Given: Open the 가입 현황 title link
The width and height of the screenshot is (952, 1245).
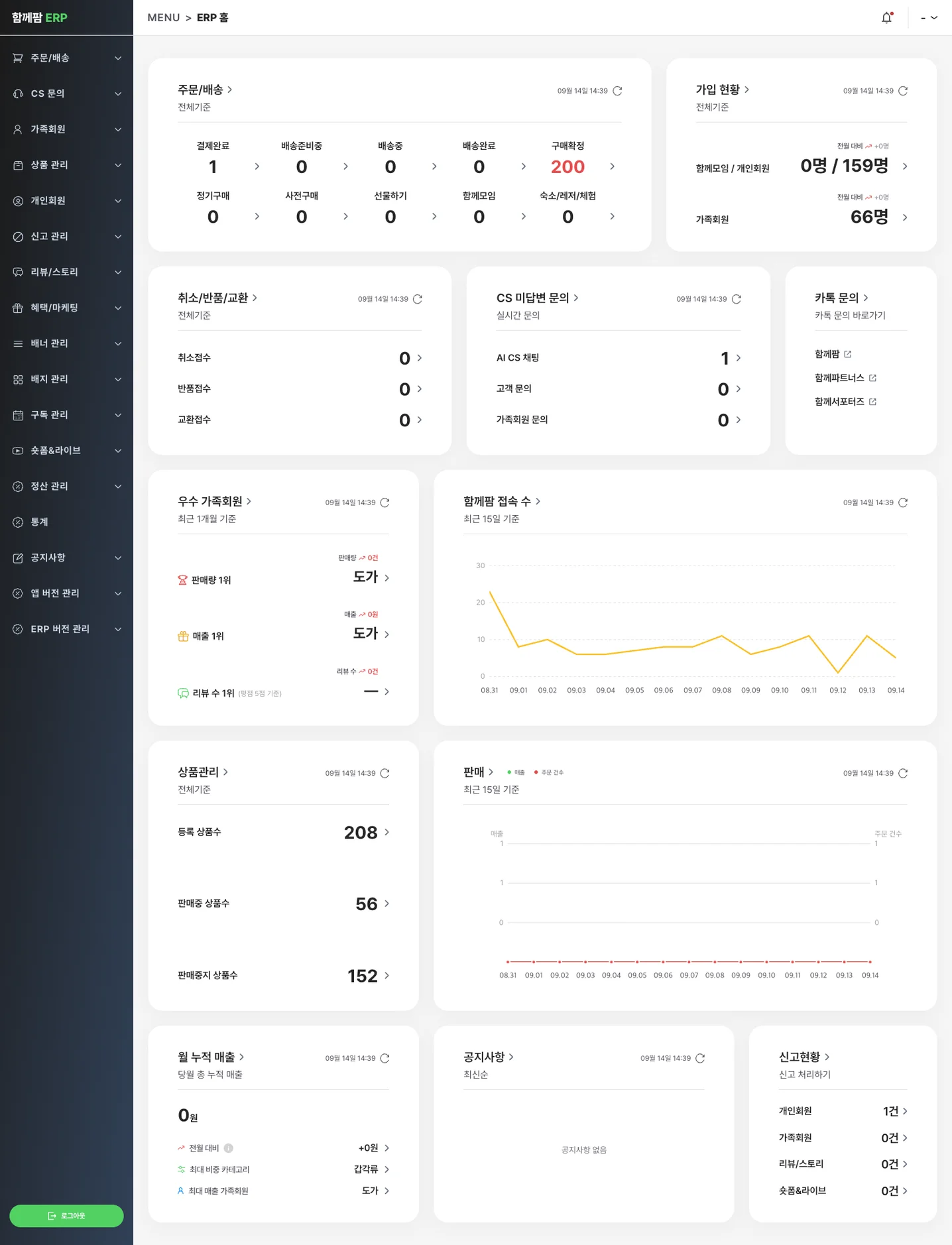Looking at the screenshot, I should point(723,89).
